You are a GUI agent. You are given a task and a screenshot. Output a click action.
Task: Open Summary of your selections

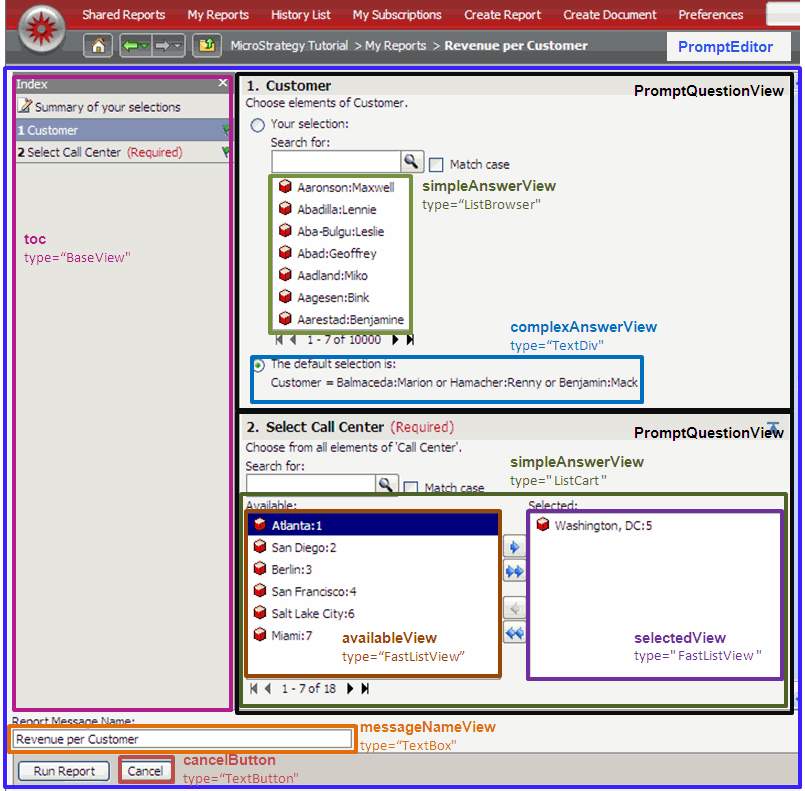pyautogui.click(x=107, y=107)
